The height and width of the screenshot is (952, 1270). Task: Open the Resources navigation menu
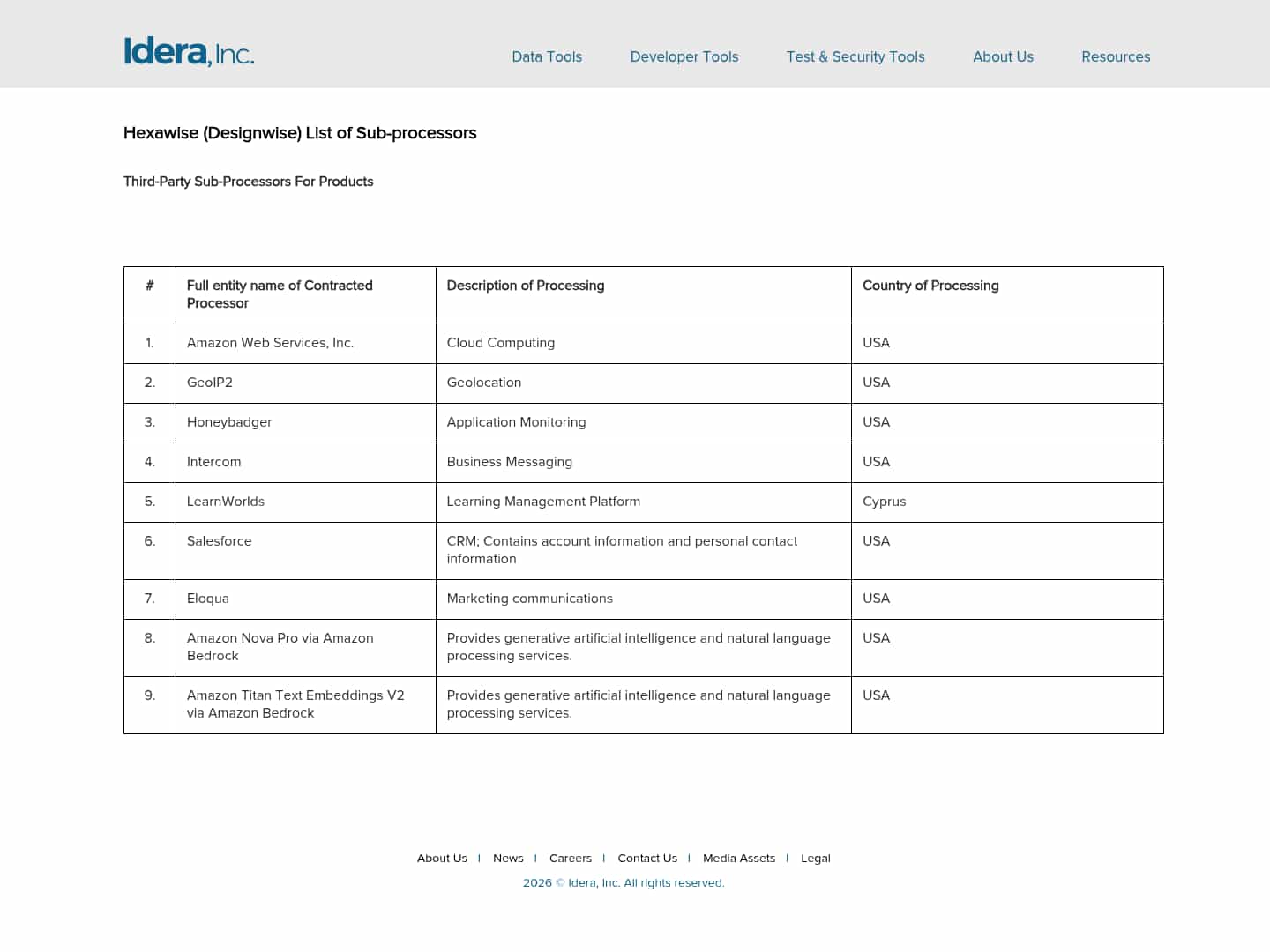click(x=1116, y=56)
